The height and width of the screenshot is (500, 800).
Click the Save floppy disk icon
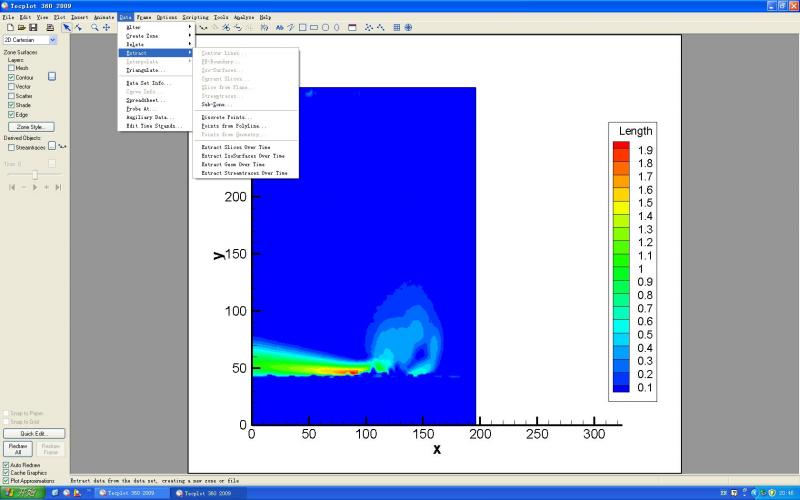33,28
